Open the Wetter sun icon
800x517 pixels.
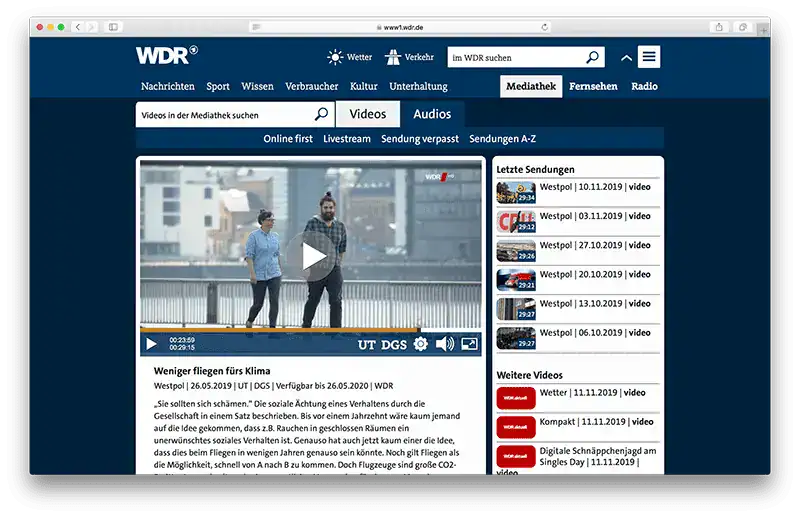coord(335,57)
